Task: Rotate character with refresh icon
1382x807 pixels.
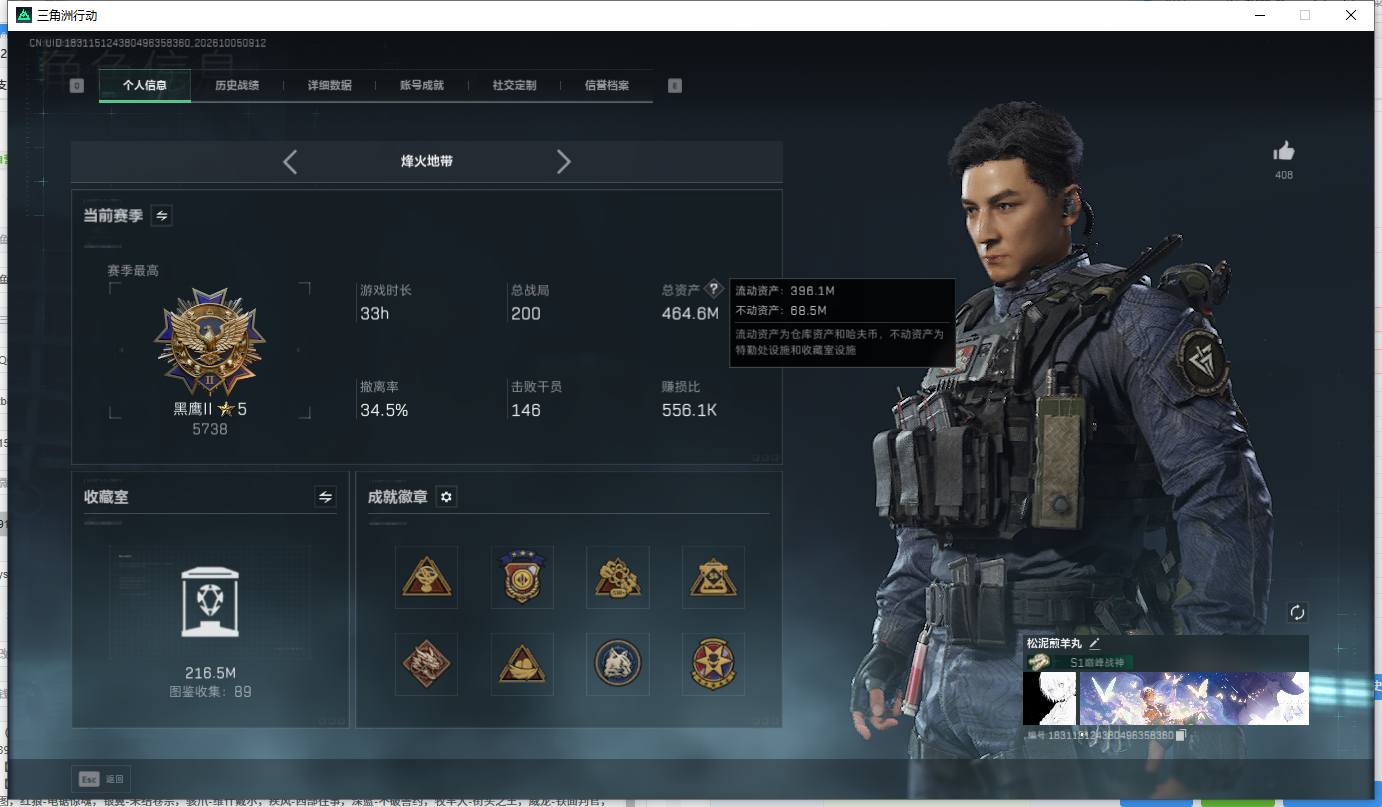Action: coord(1298,612)
